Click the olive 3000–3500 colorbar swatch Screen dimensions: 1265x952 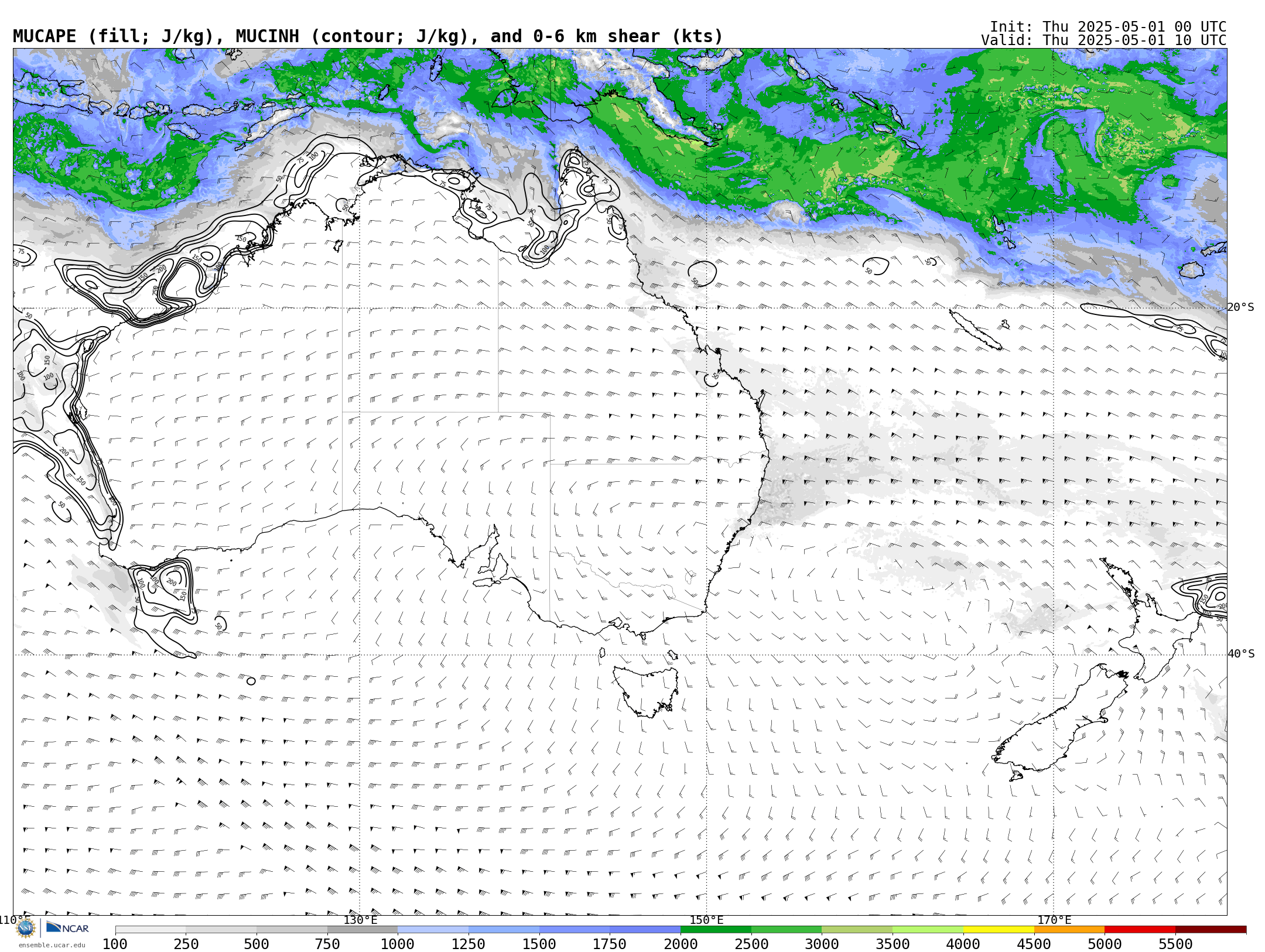[x=857, y=930]
